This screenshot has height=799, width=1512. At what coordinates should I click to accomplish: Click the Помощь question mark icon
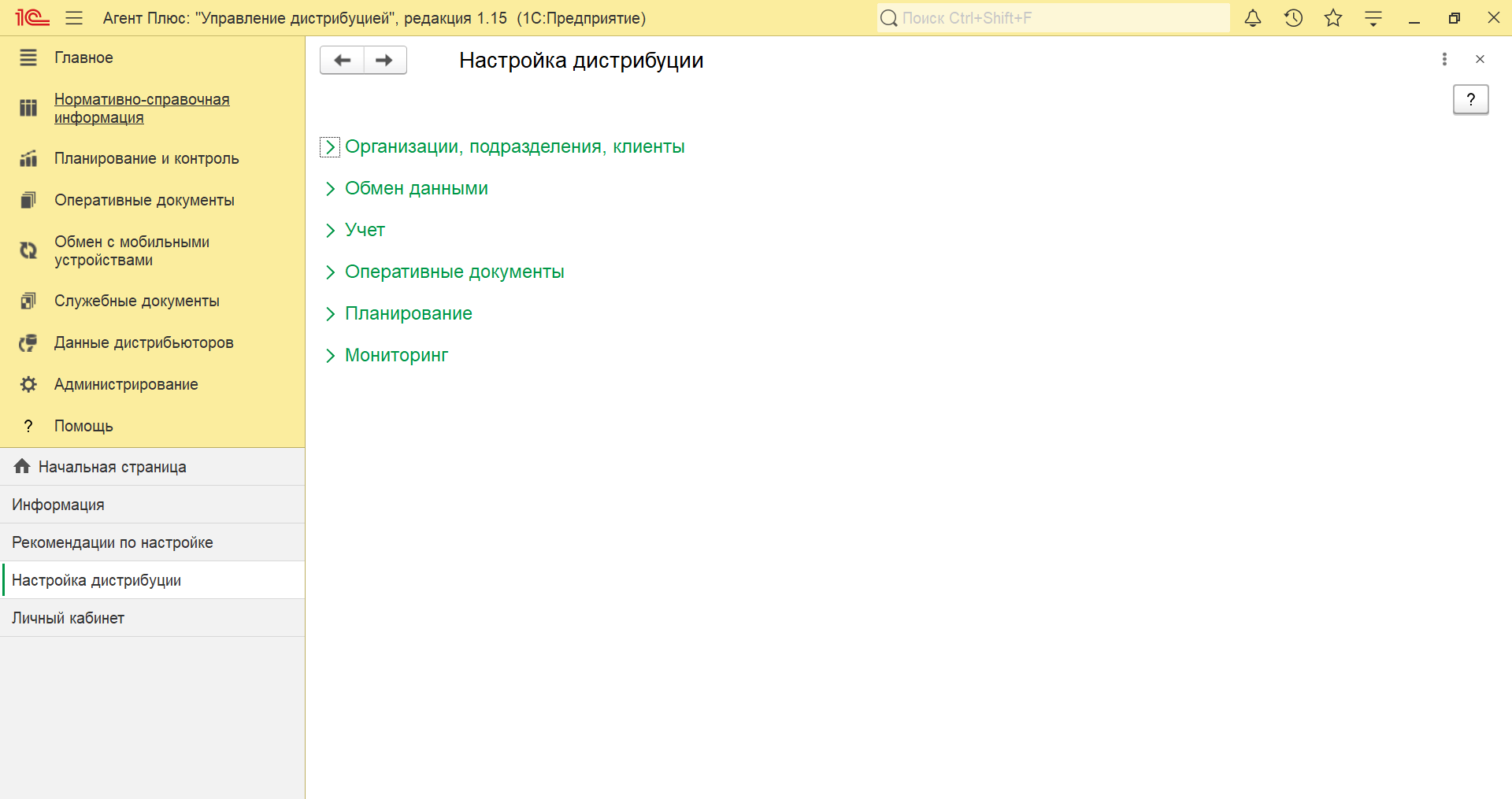point(28,426)
